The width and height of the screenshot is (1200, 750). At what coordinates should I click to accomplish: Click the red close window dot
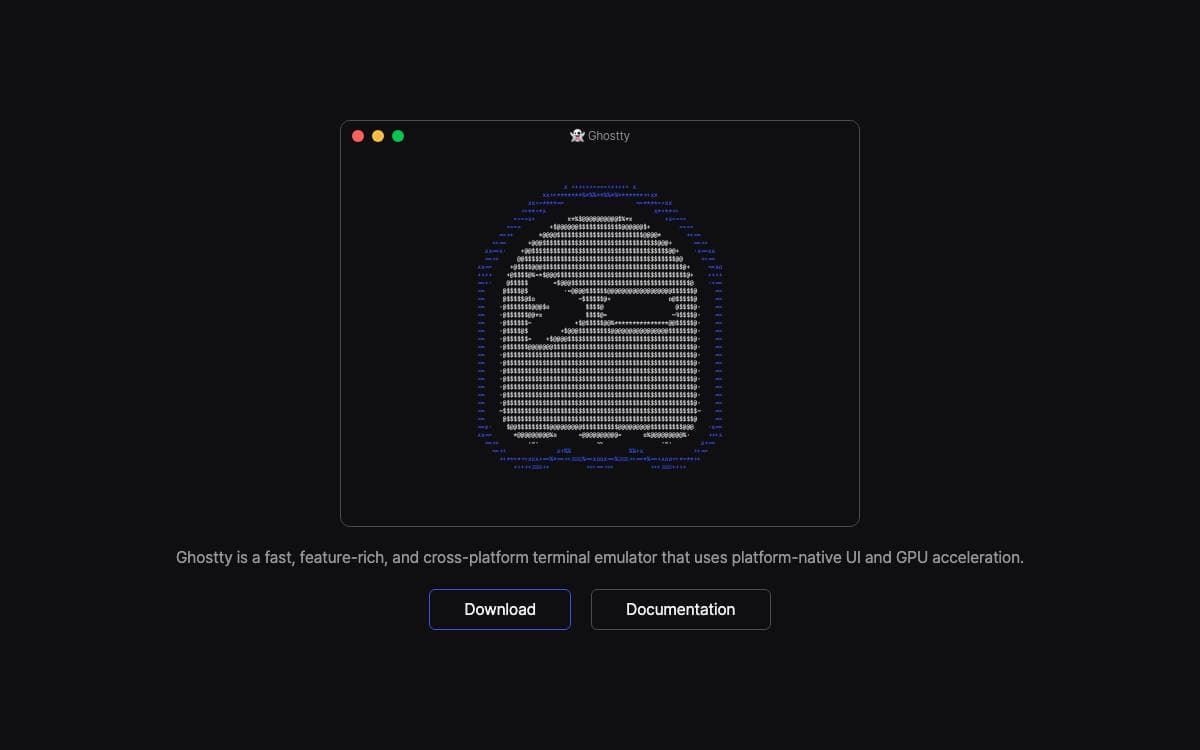(358, 136)
